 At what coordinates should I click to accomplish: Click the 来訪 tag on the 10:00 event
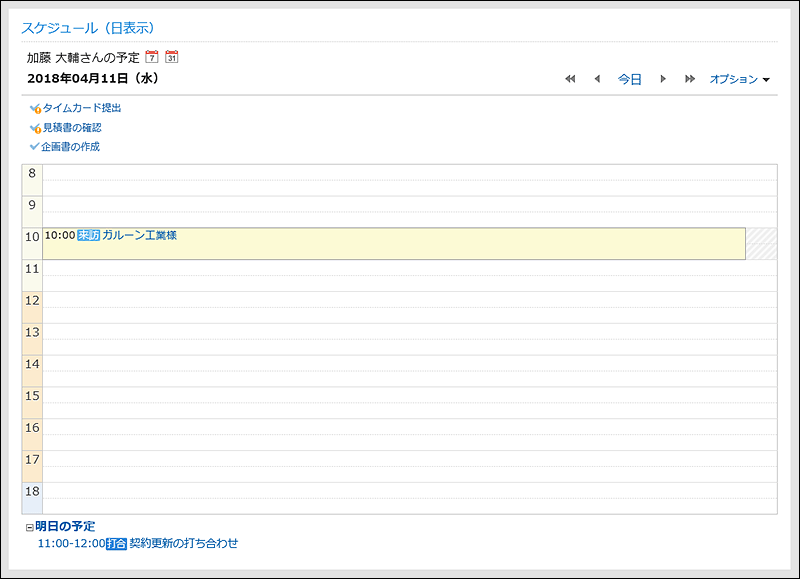[88, 235]
